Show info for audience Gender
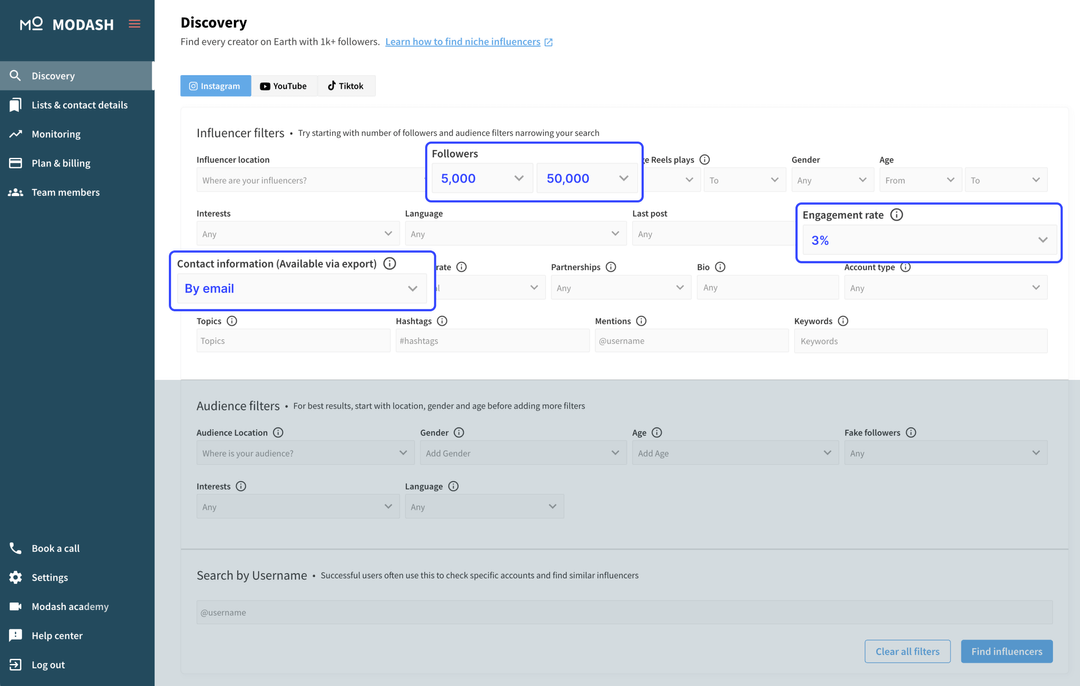Image resolution: width=1080 pixels, height=686 pixels. pos(459,433)
